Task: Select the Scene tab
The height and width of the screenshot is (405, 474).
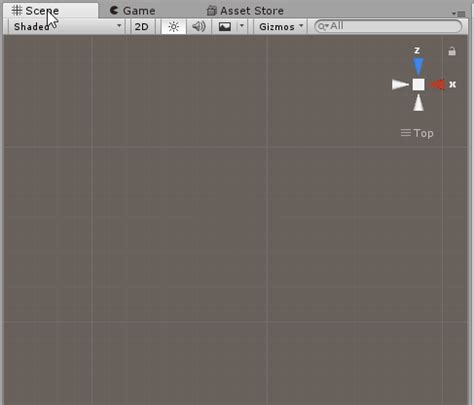Action: click(36, 11)
